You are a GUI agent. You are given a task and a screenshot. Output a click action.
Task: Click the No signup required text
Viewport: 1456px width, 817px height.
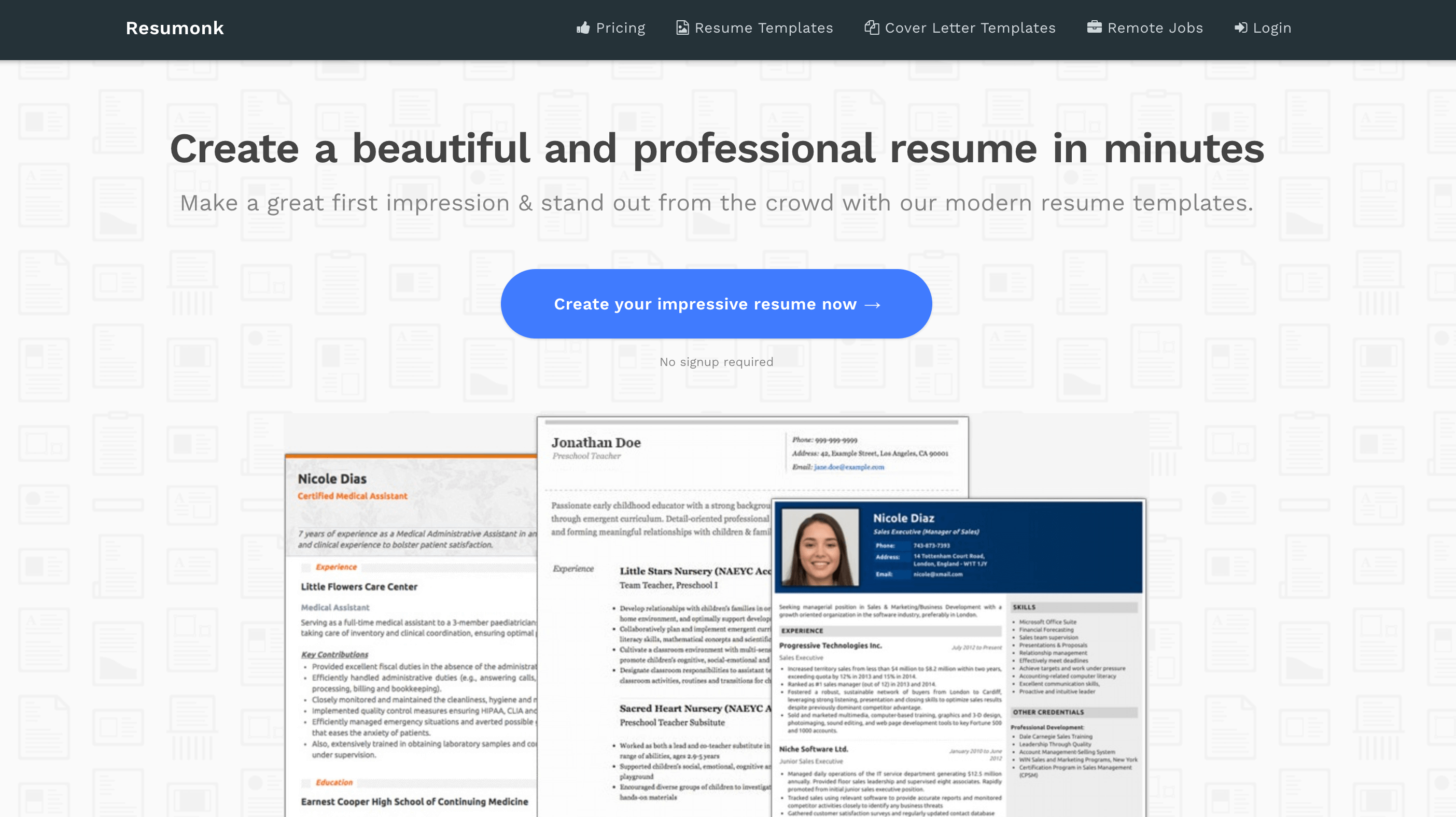716,362
